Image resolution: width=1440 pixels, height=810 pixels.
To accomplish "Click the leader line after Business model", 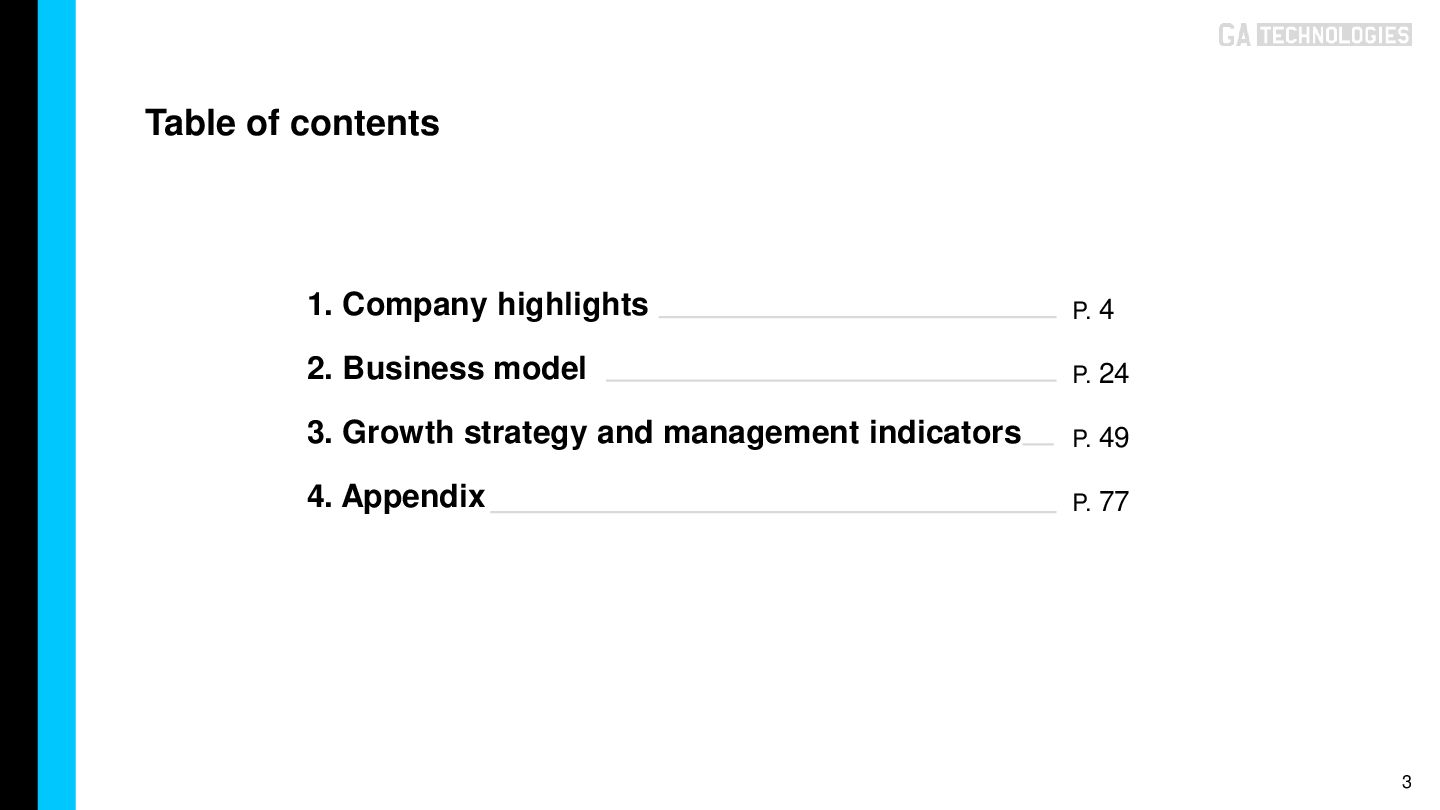I will coord(831,381).
